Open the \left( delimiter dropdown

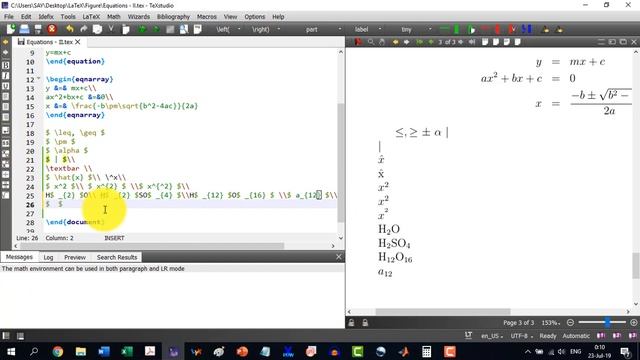tap(240, 29)
